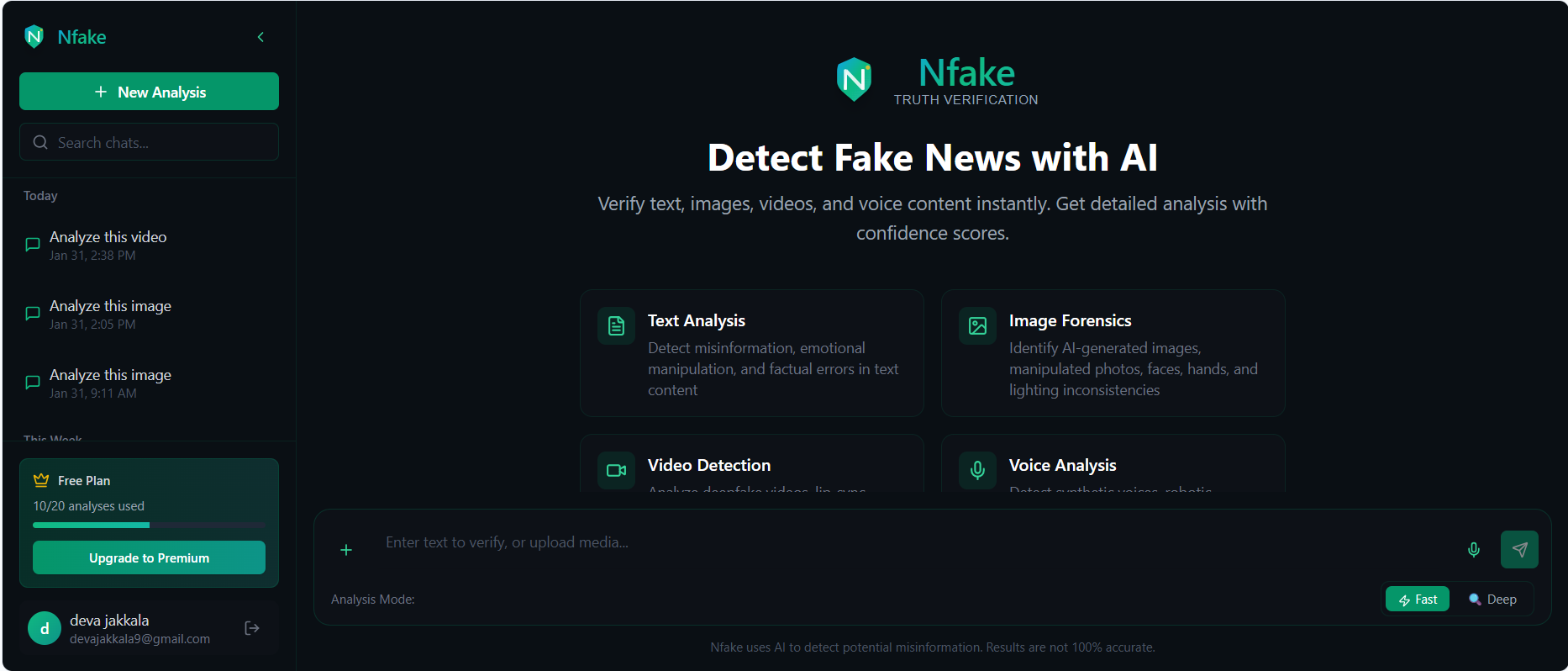Click the Voice Analysis microphone icon

pyautogui.click(x=977, y=470)
